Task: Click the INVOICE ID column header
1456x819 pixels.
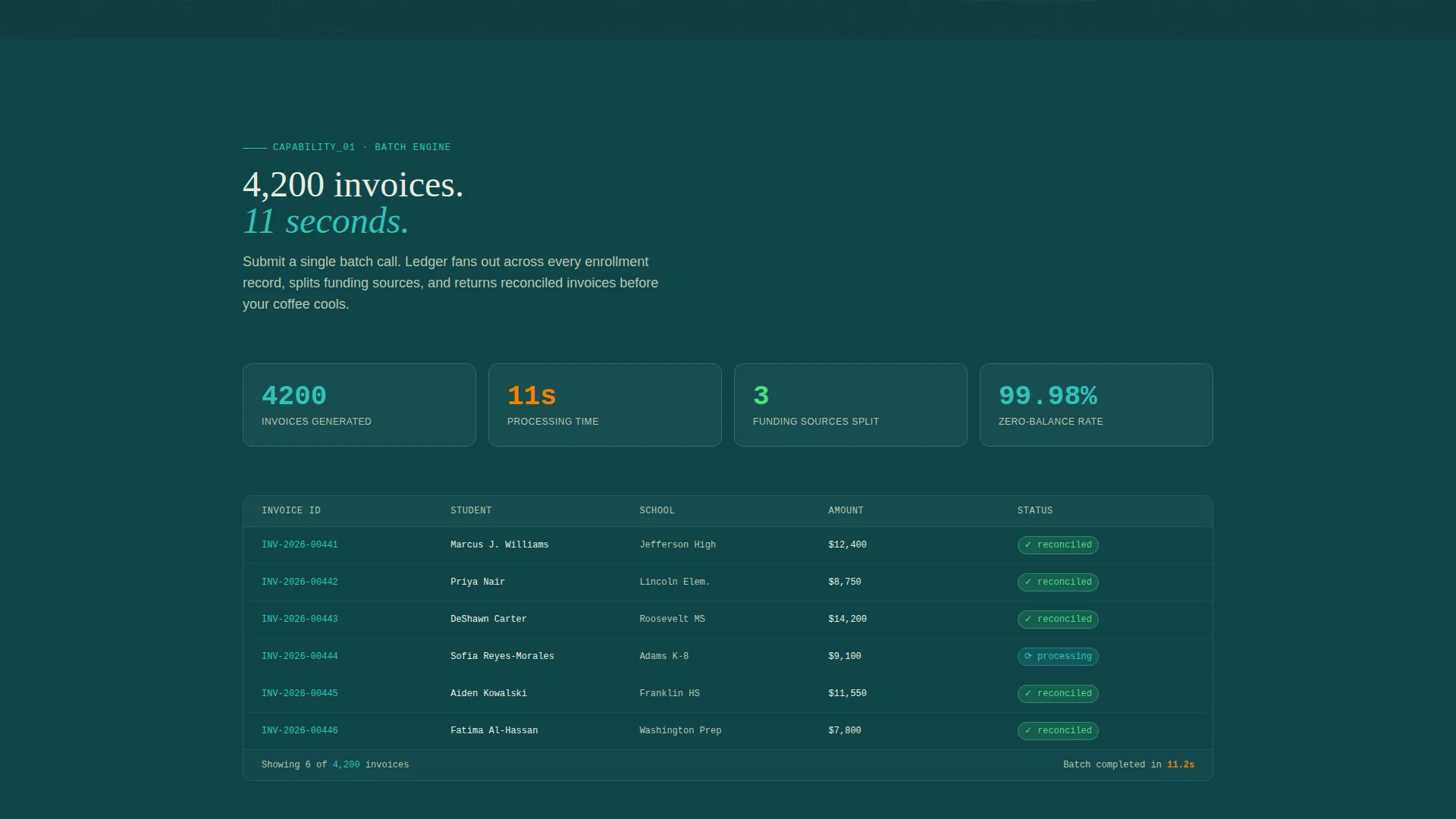Action: click(x=291, y=510)
